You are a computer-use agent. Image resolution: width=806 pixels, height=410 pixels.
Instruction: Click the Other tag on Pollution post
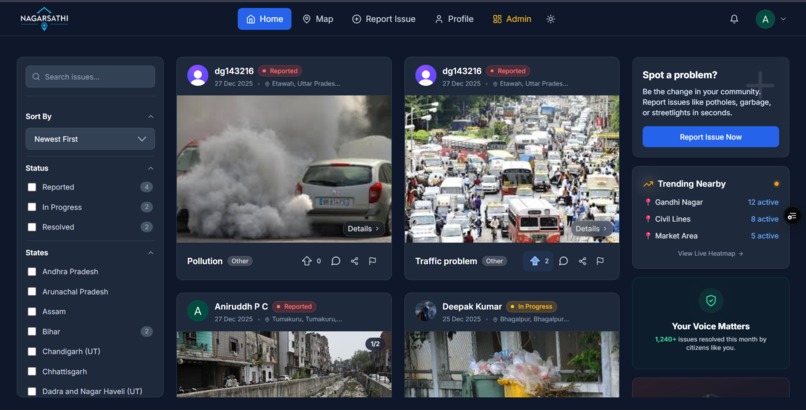pos(240,261)
